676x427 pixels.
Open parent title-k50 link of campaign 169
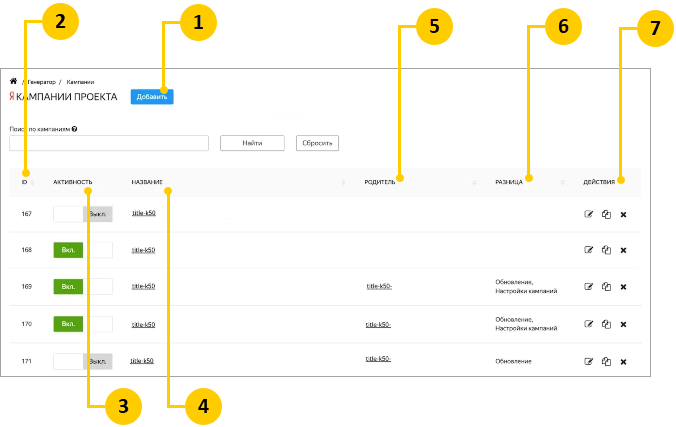pos(378,287)
